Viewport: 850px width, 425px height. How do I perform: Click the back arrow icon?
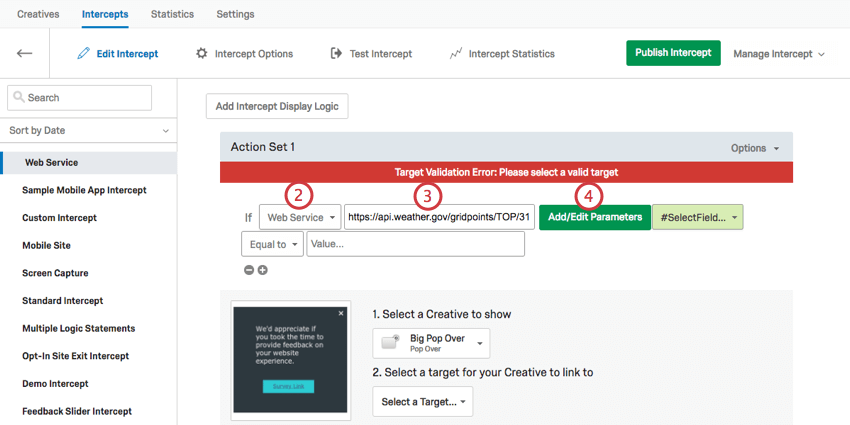click(25, 53)
